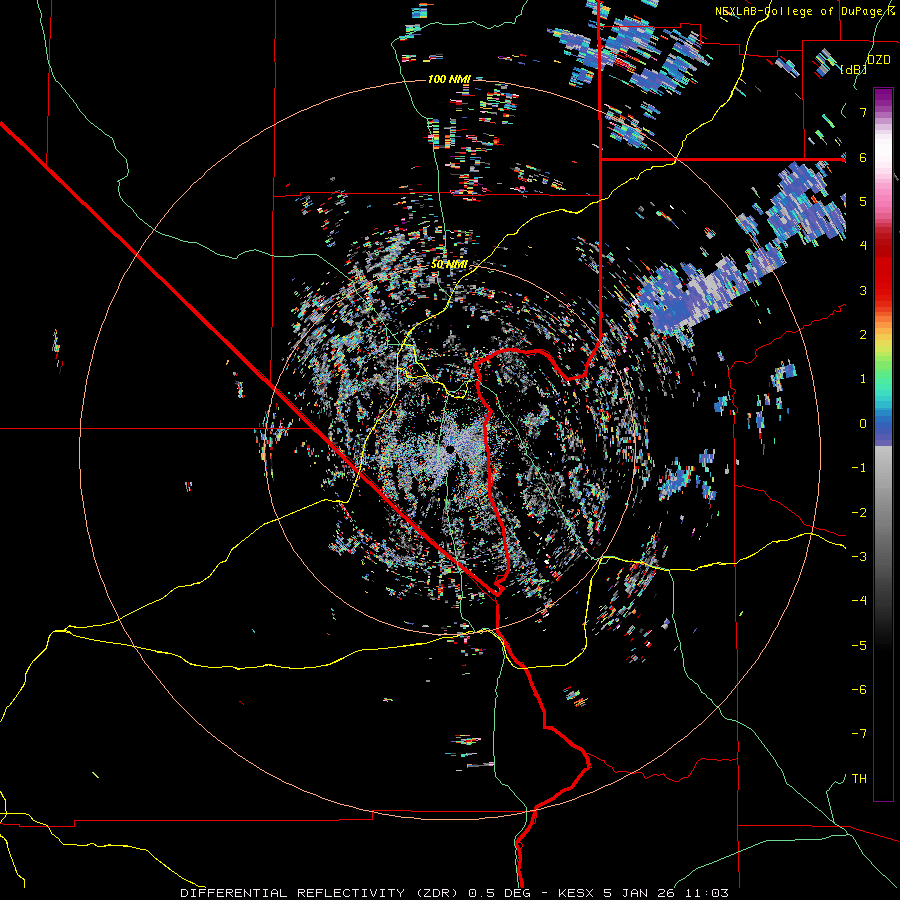900x900 pixels.
Task: Click the "3" value on the color scale
Action: tap(863, 290)
